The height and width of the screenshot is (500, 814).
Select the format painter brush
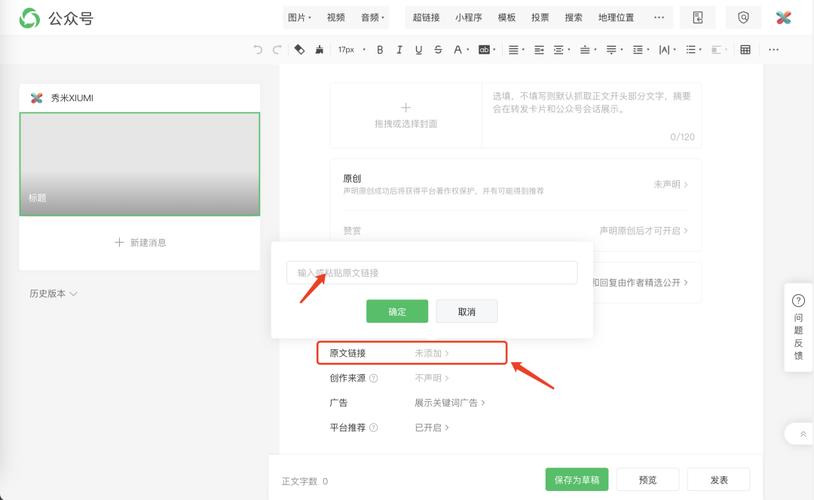click(319, 49)
